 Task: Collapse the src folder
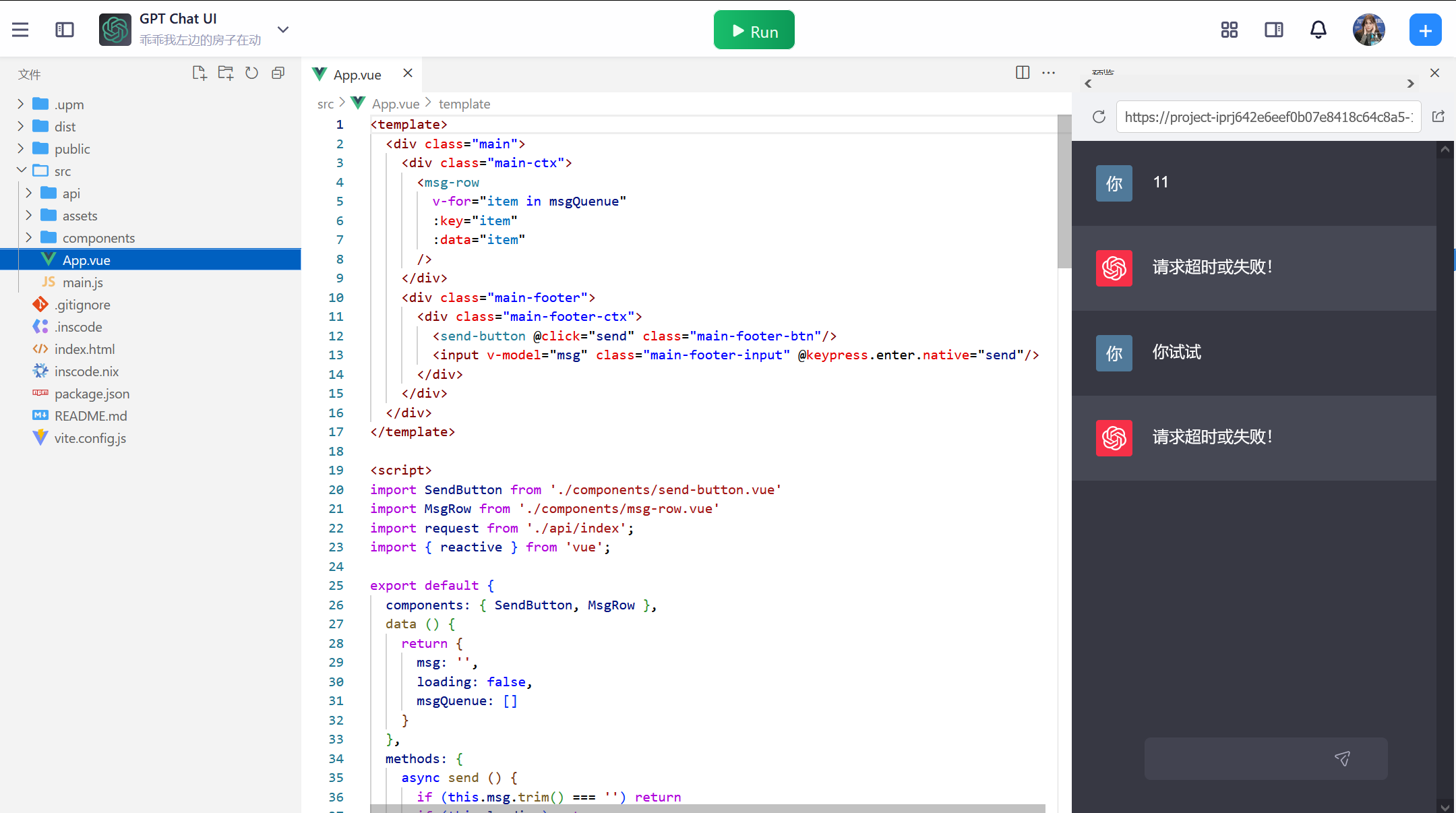[21, 171]
